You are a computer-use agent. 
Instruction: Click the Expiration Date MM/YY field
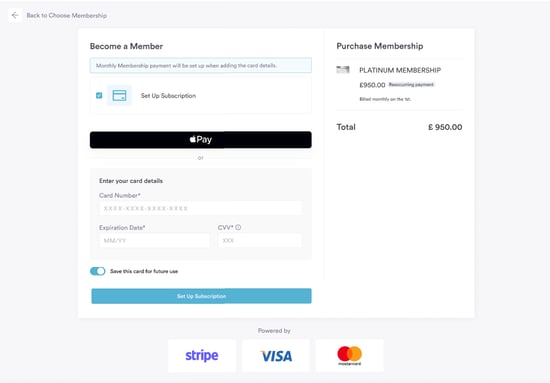click(x=154, y=241)
